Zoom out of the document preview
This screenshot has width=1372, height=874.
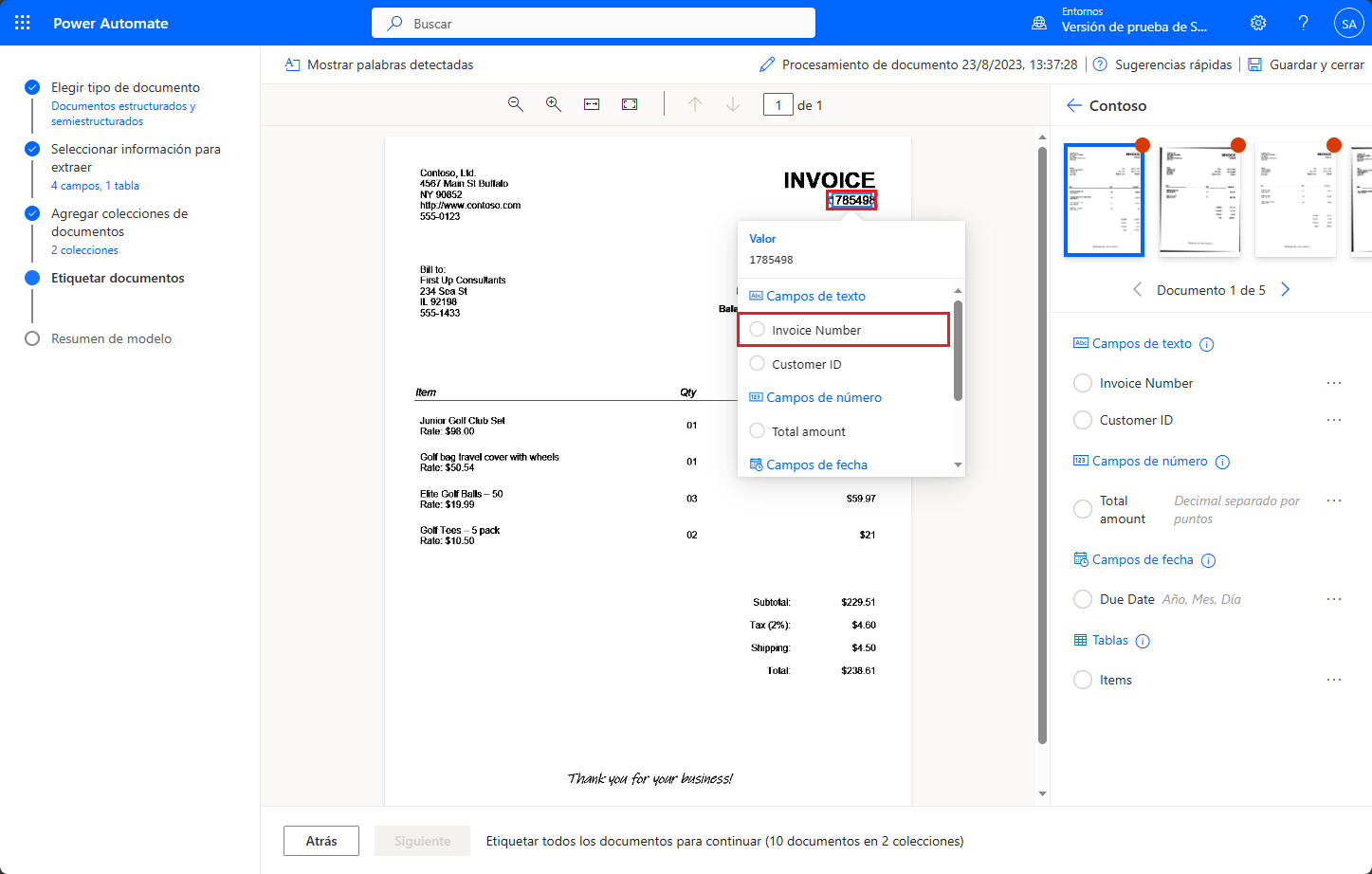pyautogui.click(x=516, y=104)
